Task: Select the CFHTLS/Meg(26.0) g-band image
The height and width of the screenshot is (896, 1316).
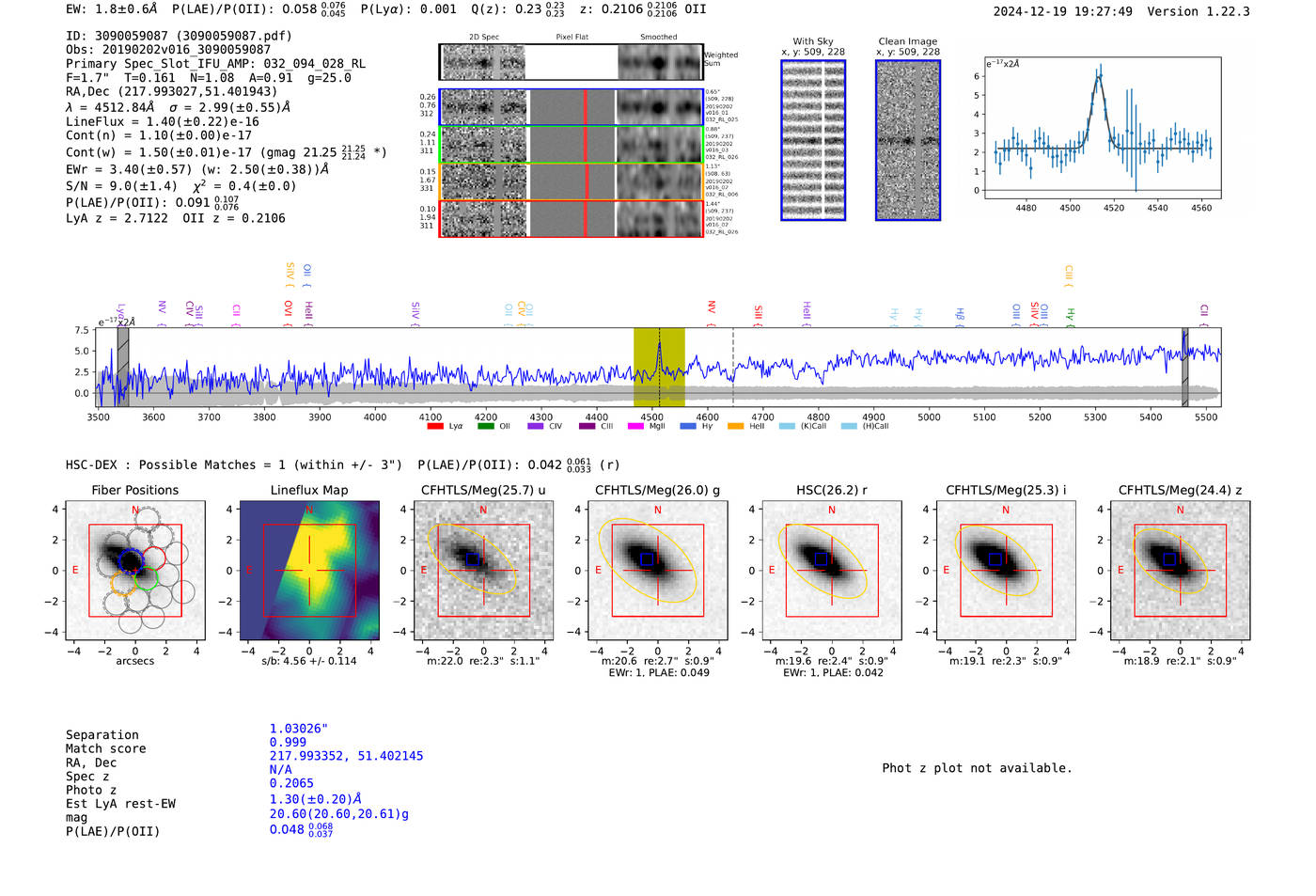Action: [x=658, y=571]
